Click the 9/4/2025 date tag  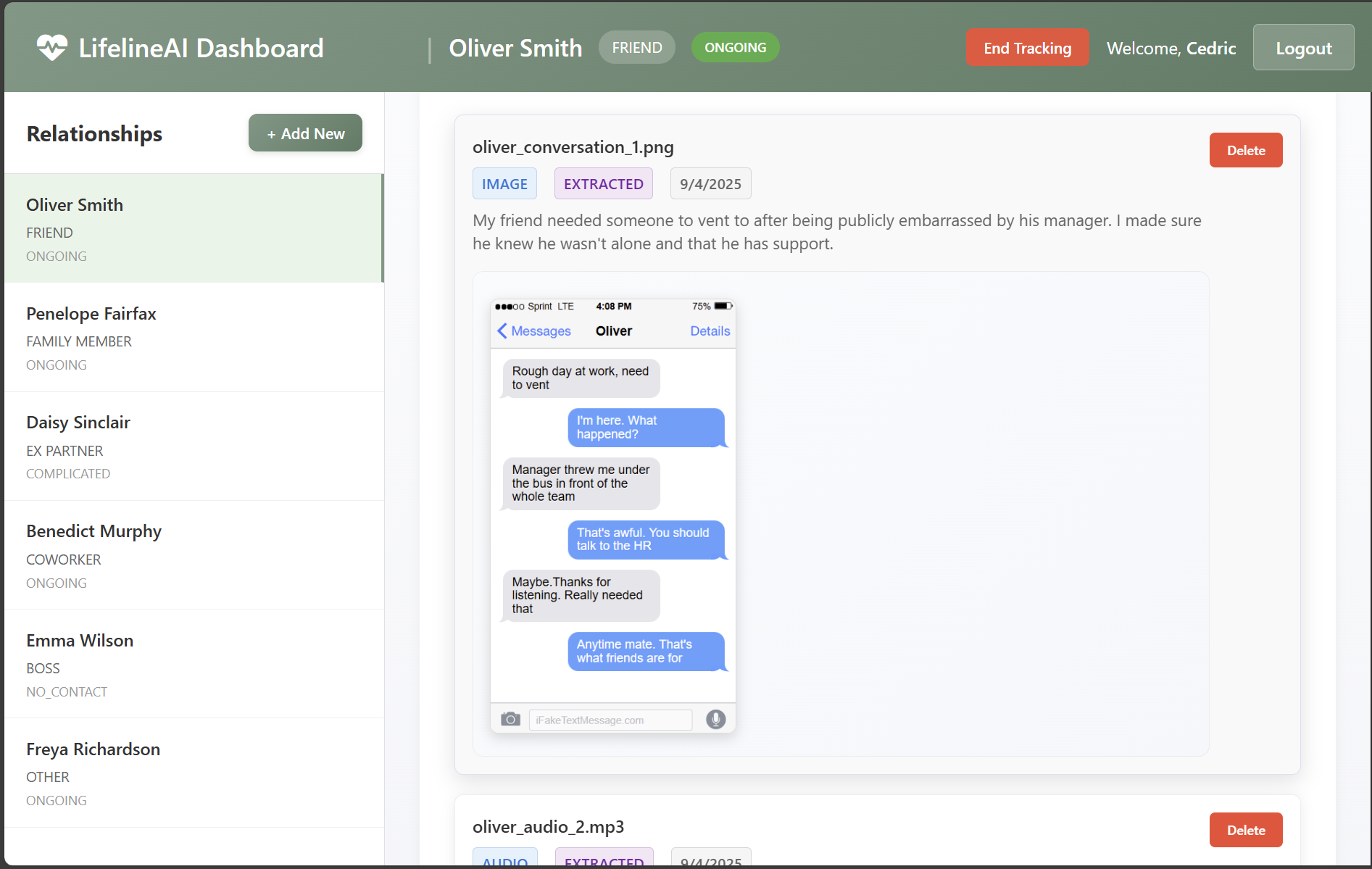(710, 184)
